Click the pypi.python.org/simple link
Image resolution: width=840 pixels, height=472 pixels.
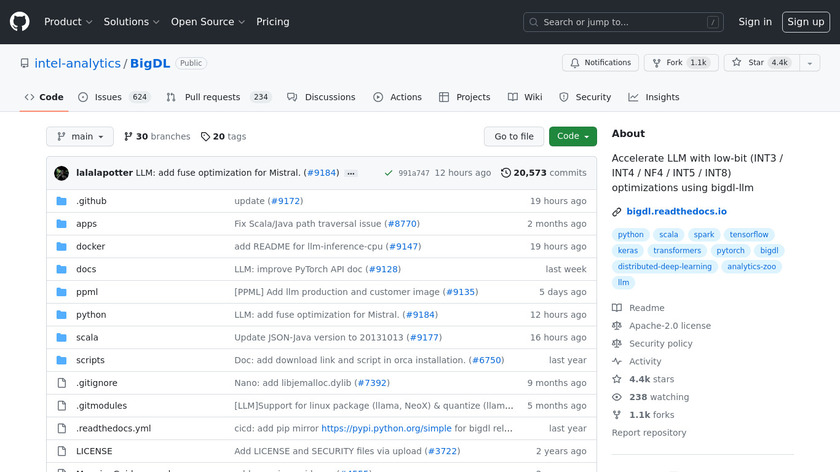point(386,429)
